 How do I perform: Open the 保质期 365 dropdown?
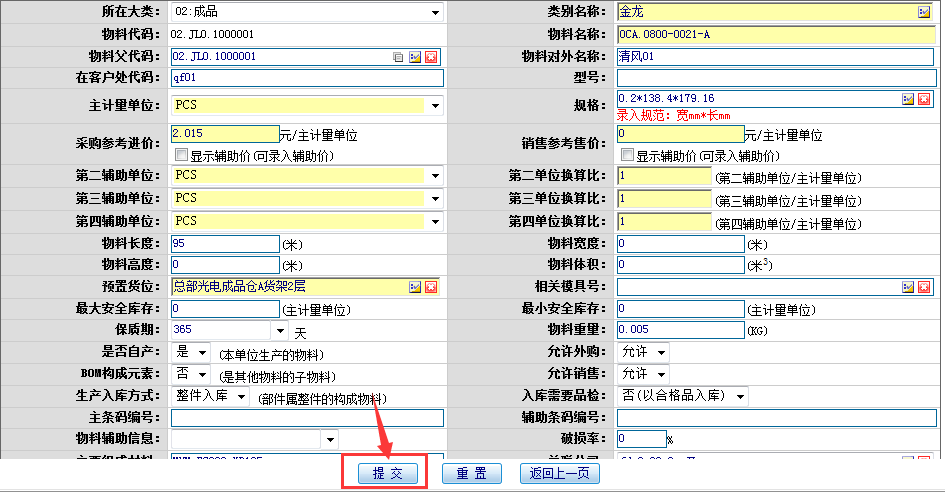[279, 330]
